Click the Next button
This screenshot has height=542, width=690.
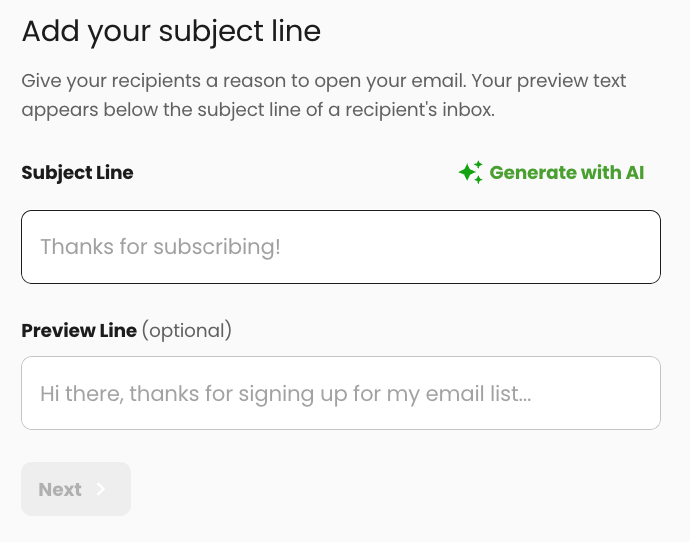pos(76,489)
